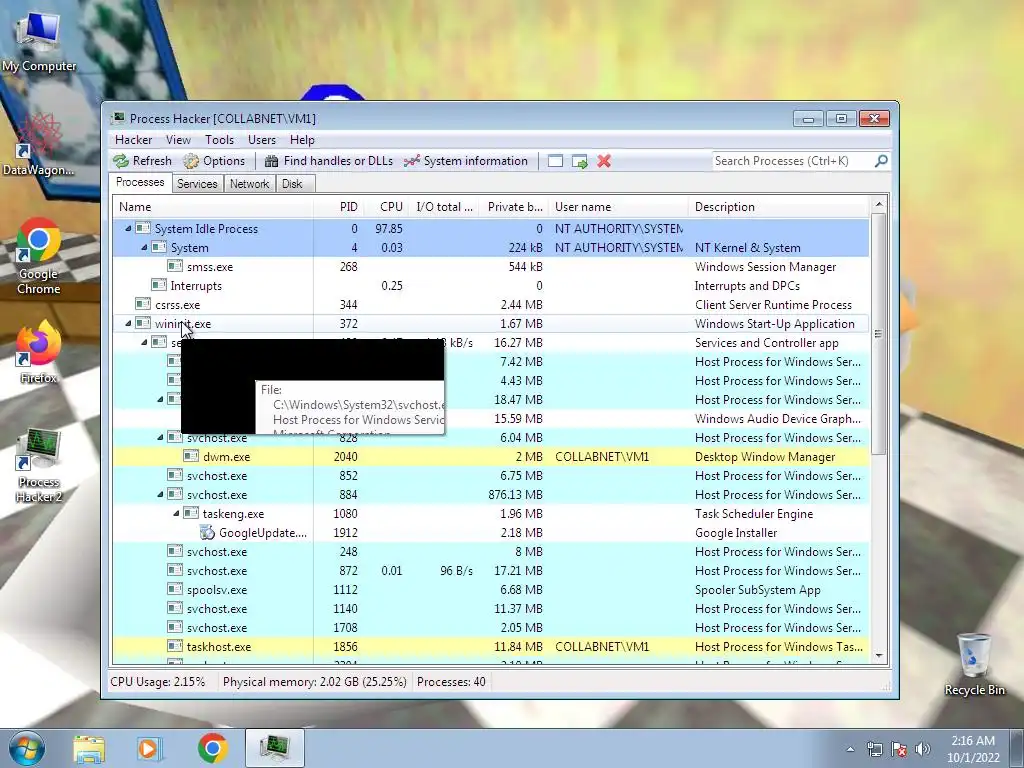Screen dimensions: 1024x768
Task: Open the Firefox desktop icon
Action: coord(39,351)
